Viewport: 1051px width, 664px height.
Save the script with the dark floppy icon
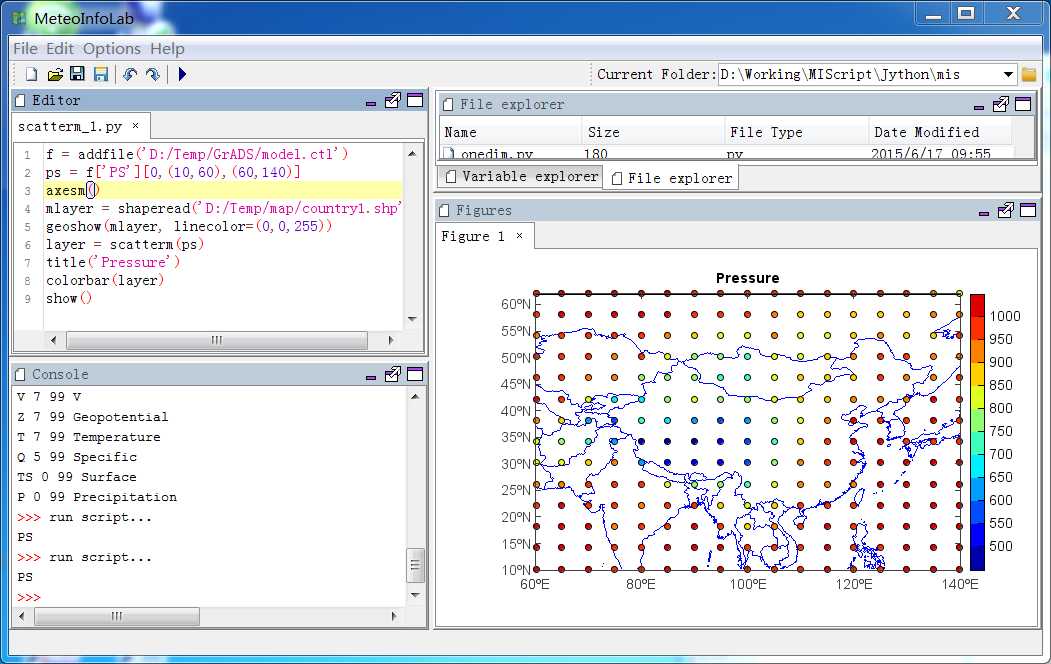pyautogui.click(x=78, y=74)
